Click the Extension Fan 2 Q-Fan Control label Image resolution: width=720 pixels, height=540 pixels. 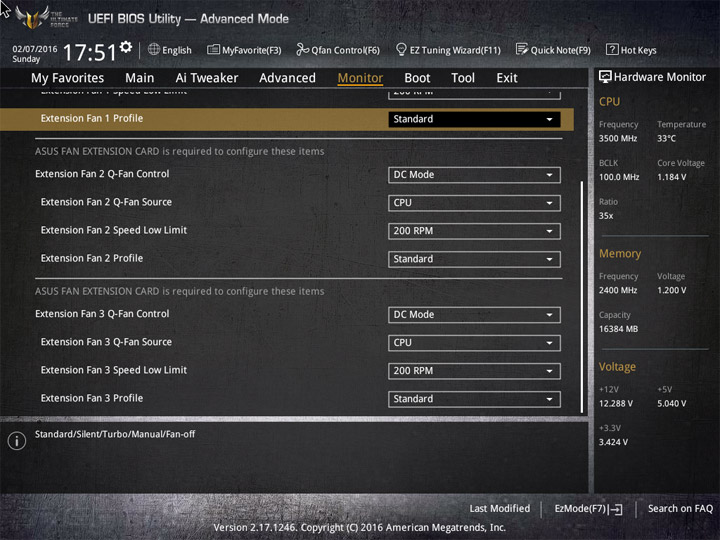[x=102, y=174]
